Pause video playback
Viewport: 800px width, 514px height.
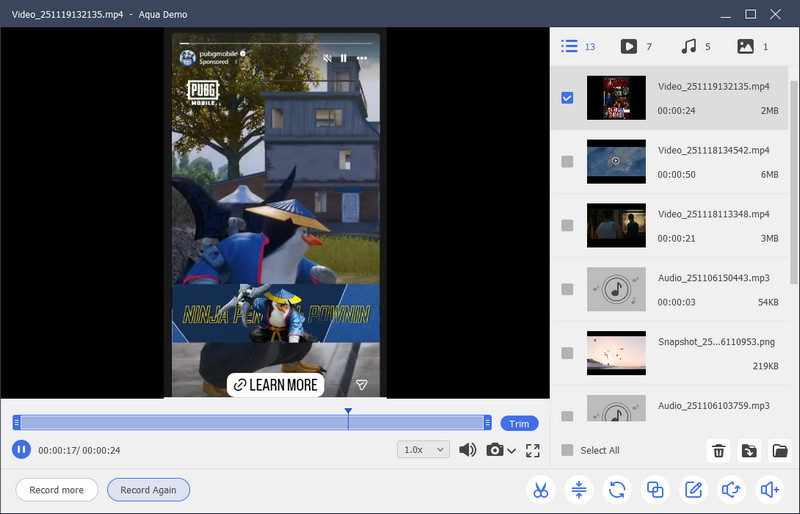click(x=21, y=450)
